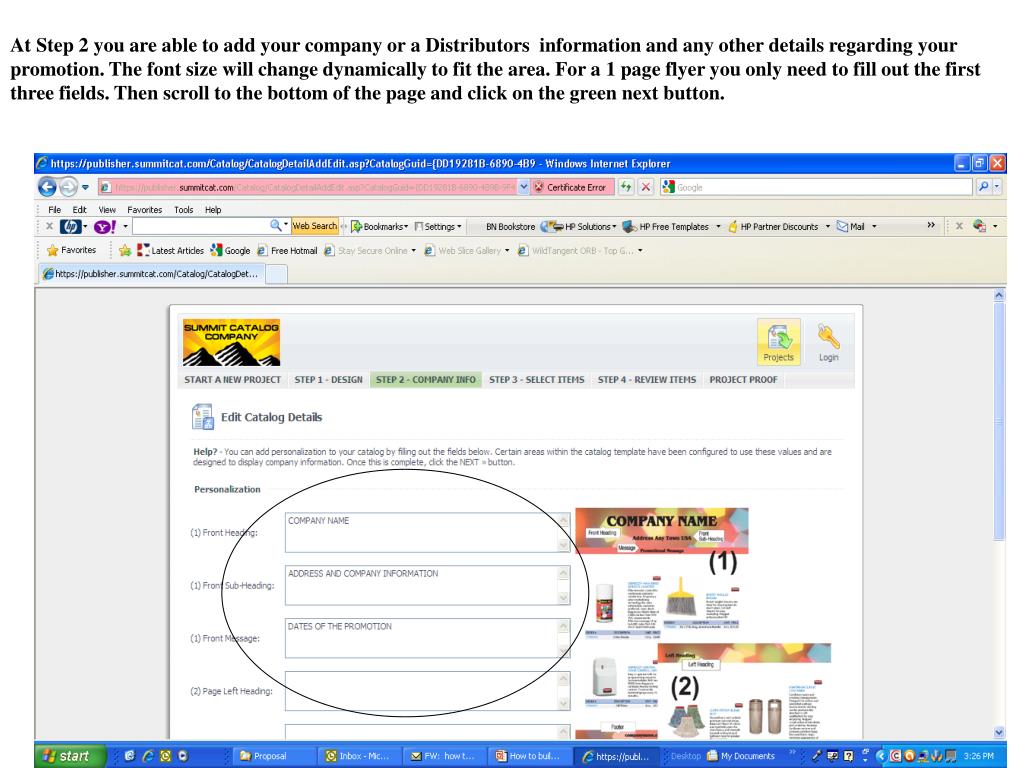Go to Step 4 - Review Items tab
Viewport: 1024px width, 768px height.
click(647, 379)
